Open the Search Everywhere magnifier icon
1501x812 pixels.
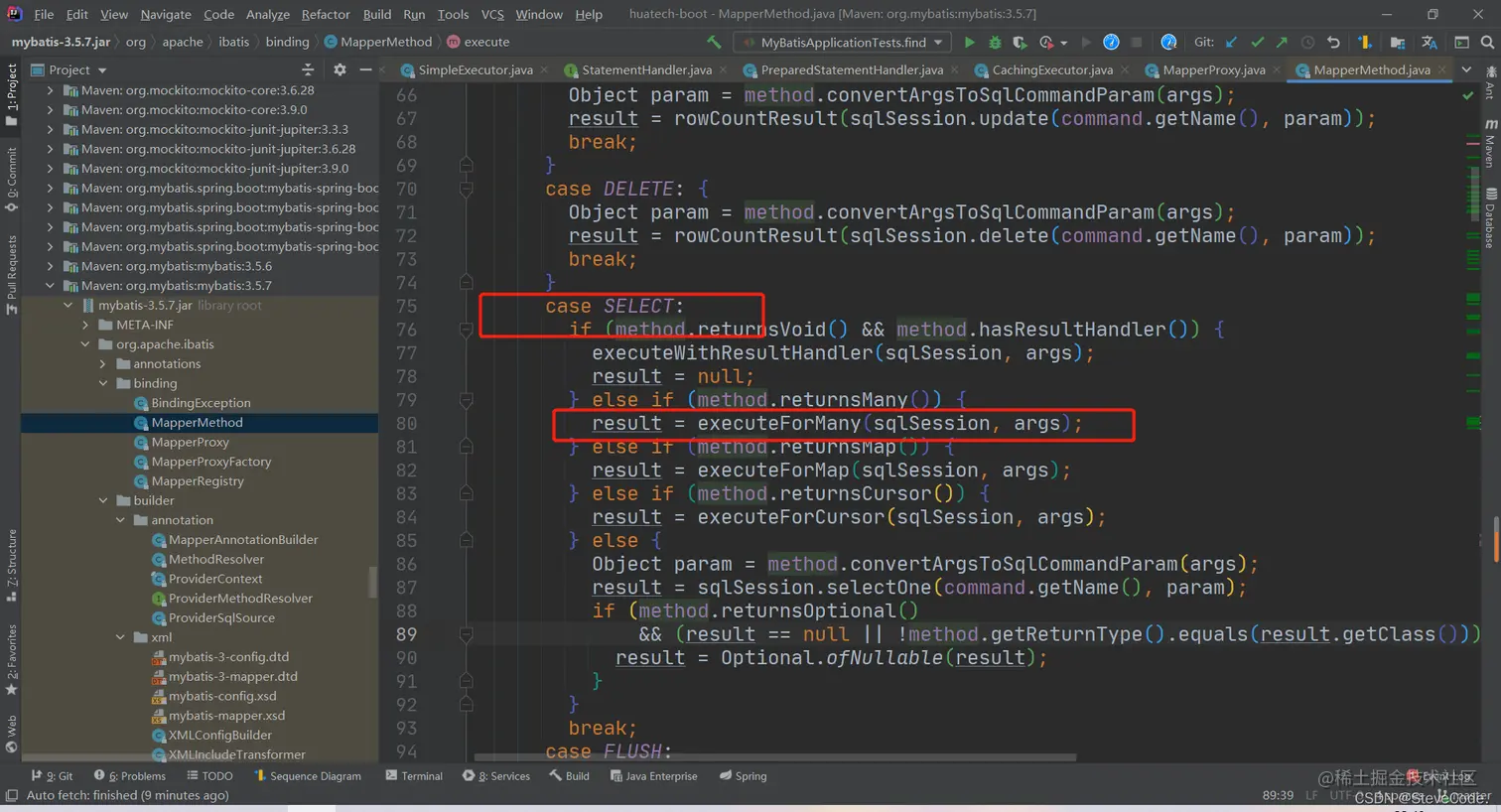tap(1487, 42)
